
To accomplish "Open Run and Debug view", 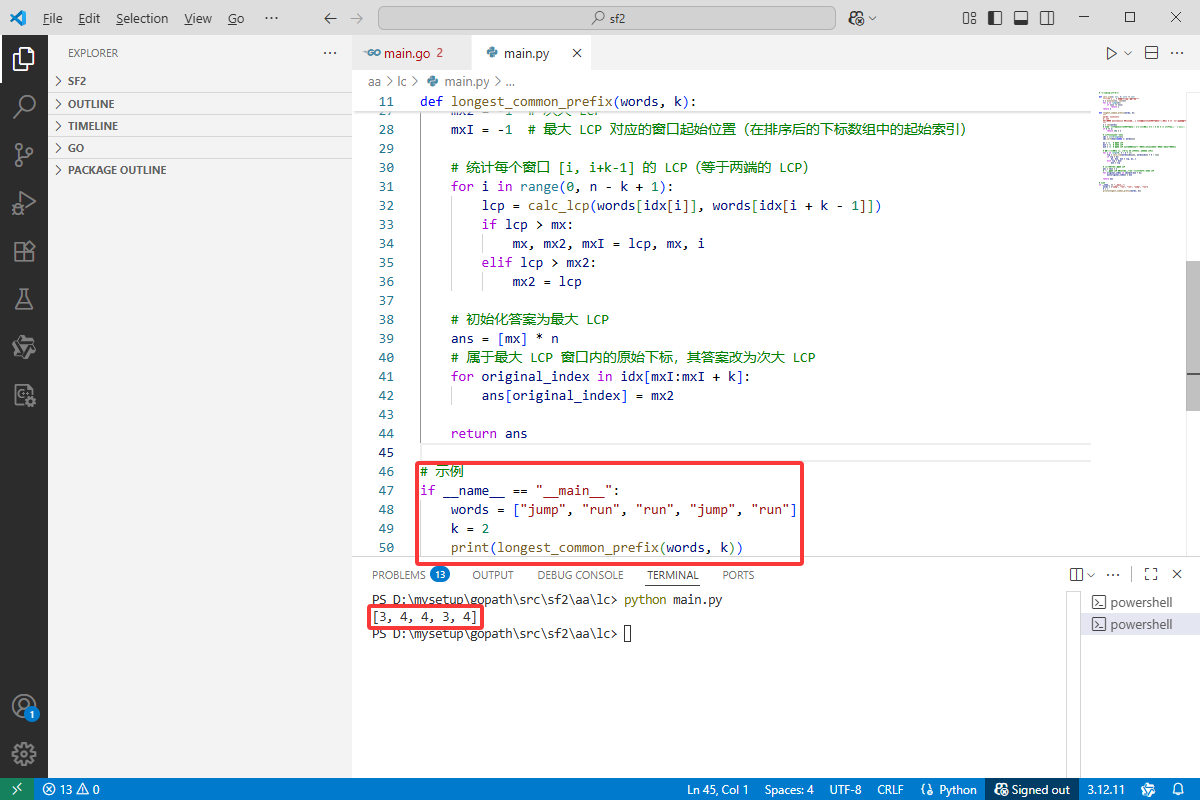I will coord(24,203).
